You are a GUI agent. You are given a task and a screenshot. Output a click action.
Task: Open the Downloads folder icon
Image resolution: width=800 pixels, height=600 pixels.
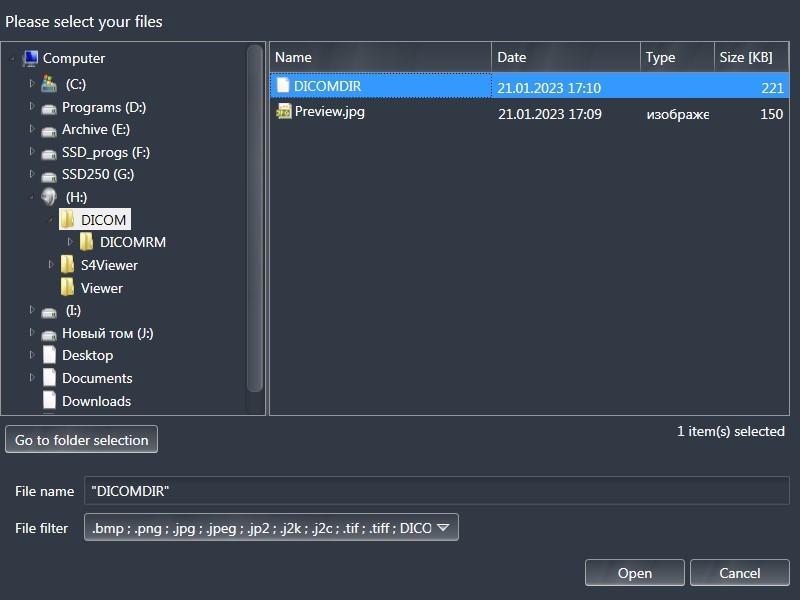pos(49,401)
